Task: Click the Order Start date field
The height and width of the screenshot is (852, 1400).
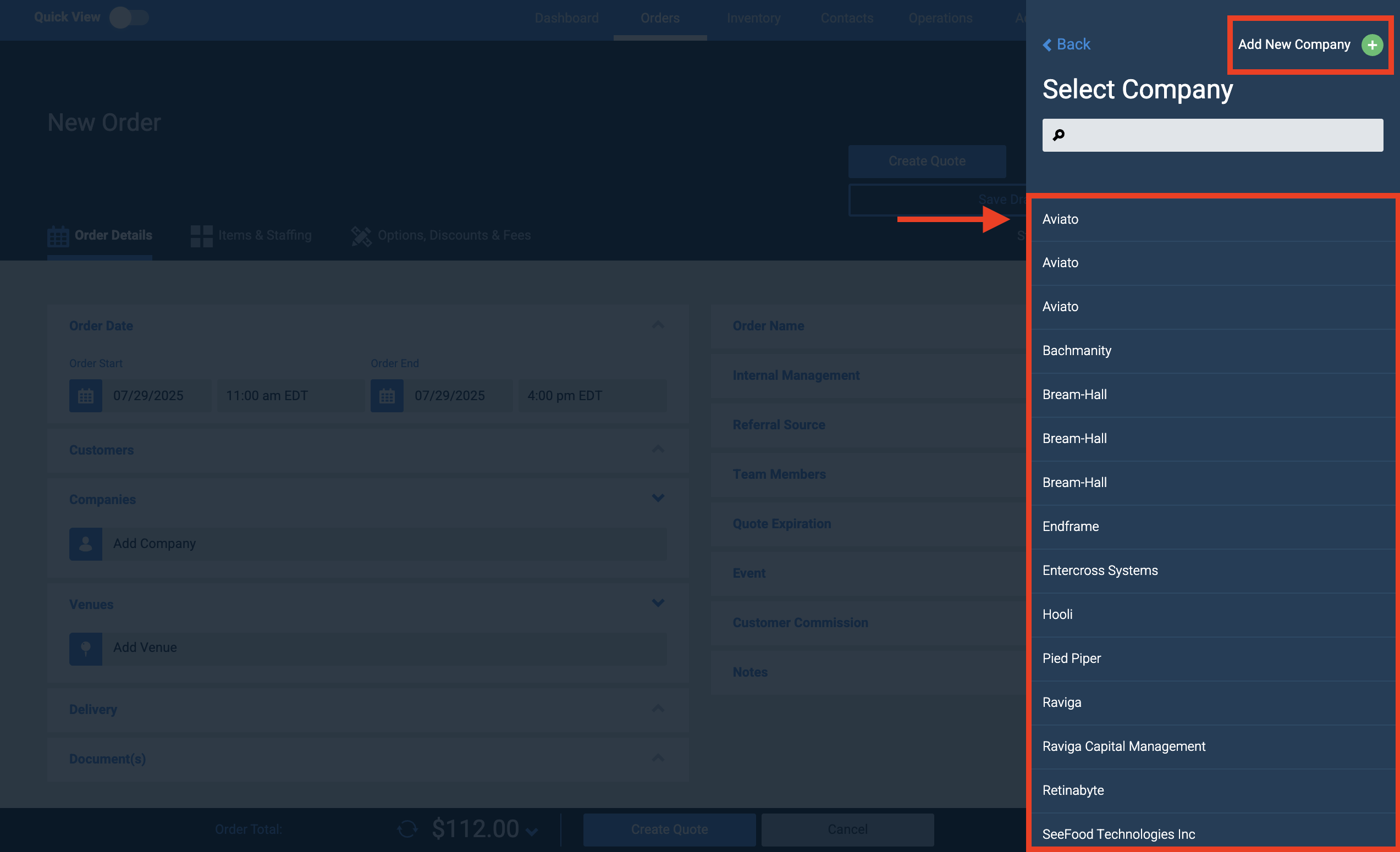Action: point(157,395)
